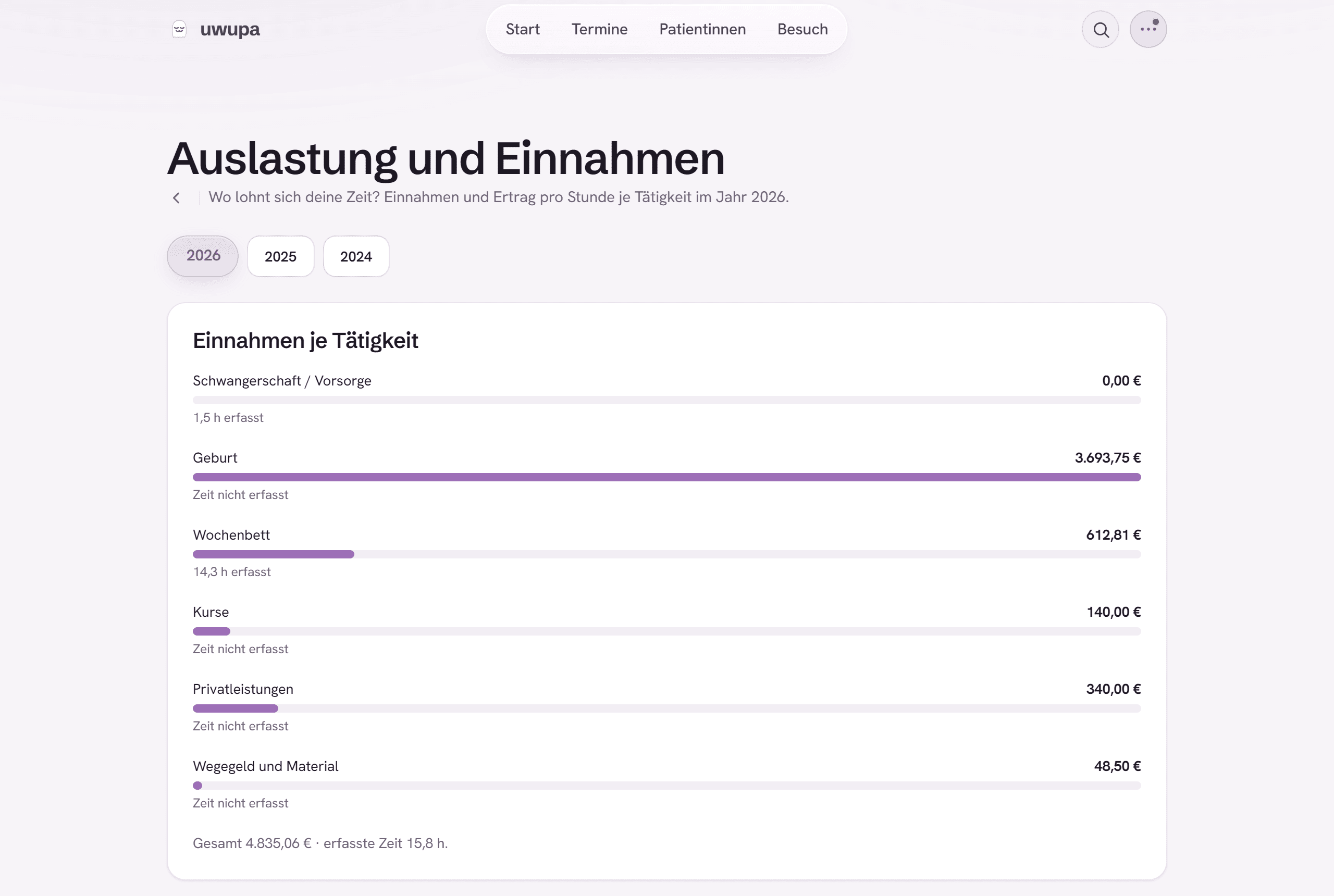The height and width of the screenshot is (896, 1334).
Task: Select the 'Wegegeld und Material' label
Action: (x=265, y=766)
